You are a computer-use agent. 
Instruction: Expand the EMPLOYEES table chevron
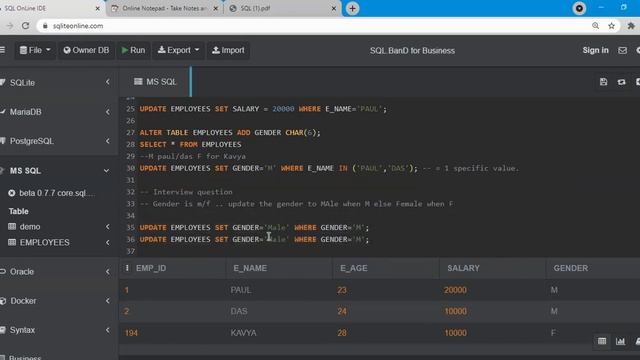tap(107, 242)
